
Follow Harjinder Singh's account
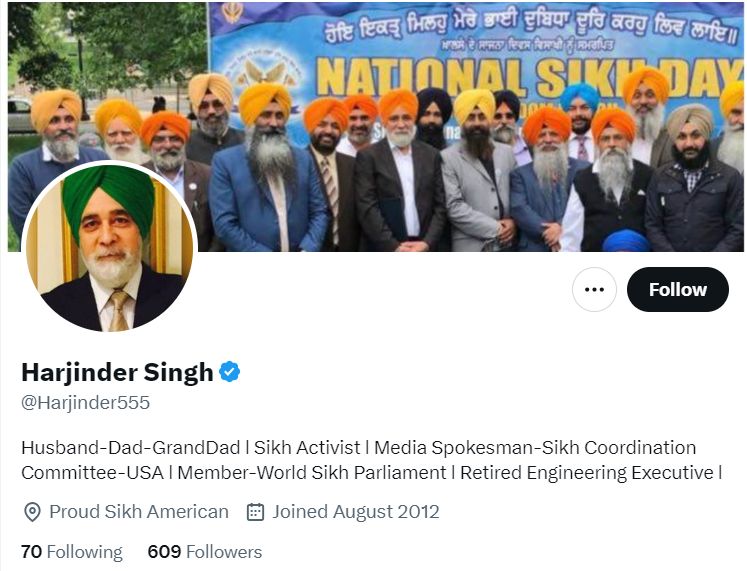[x=677, y=290]
